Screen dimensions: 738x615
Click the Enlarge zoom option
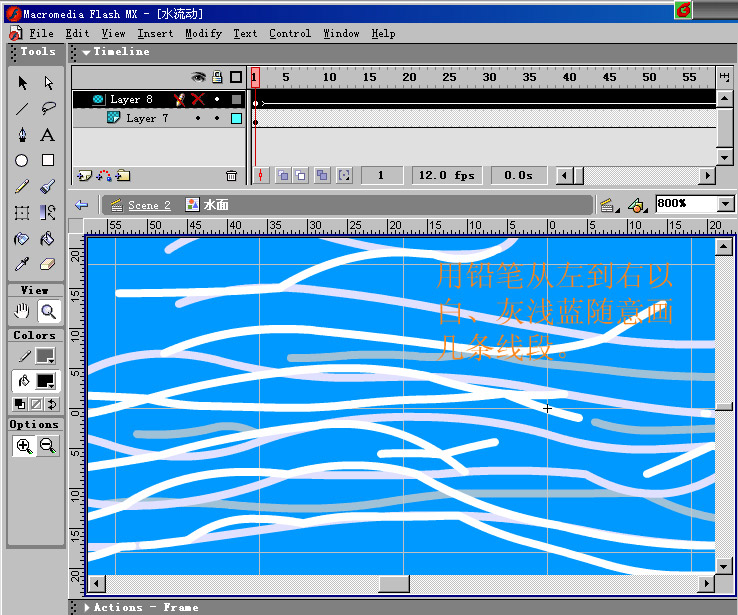(24, 446)
